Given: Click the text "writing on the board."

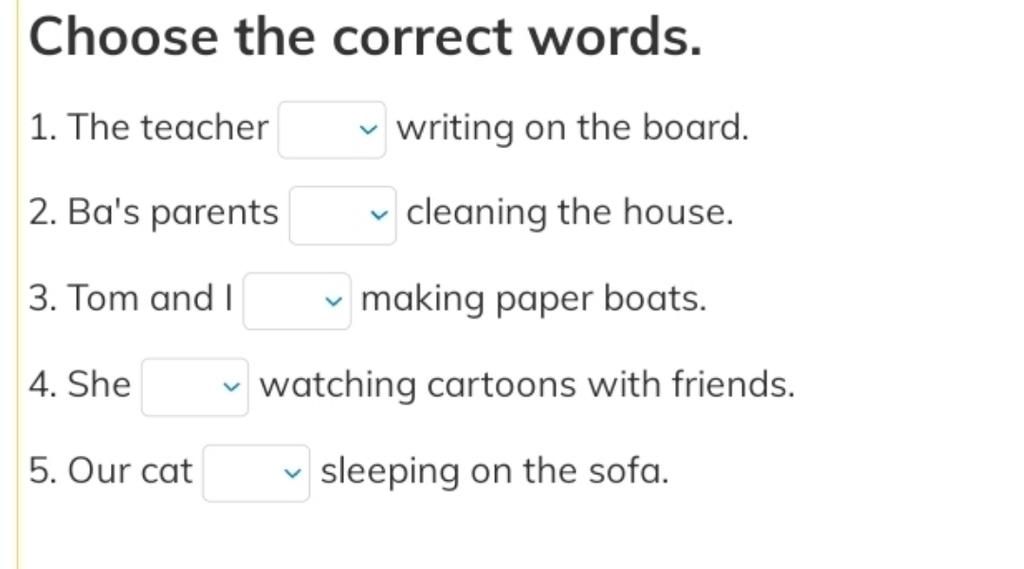Looking at the screenshot, I should tap(573, 127).
